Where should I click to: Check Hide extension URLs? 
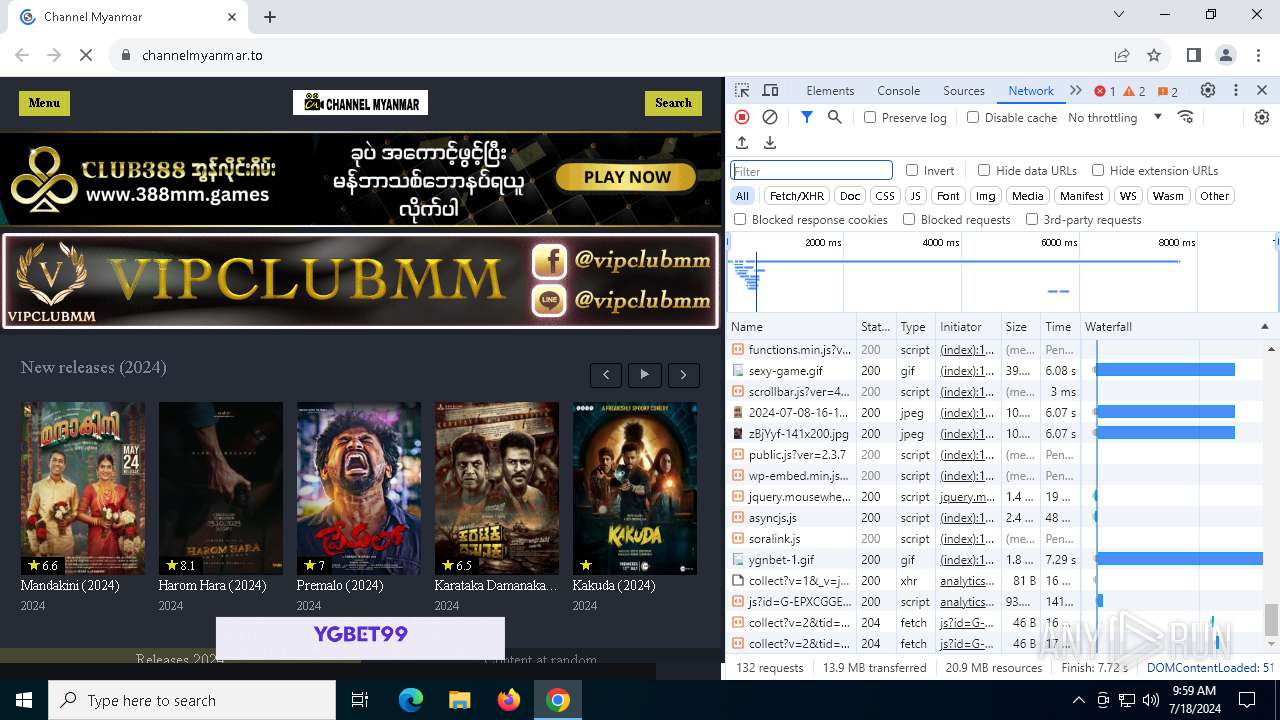pyautogui.click(x=1098, y=170)
